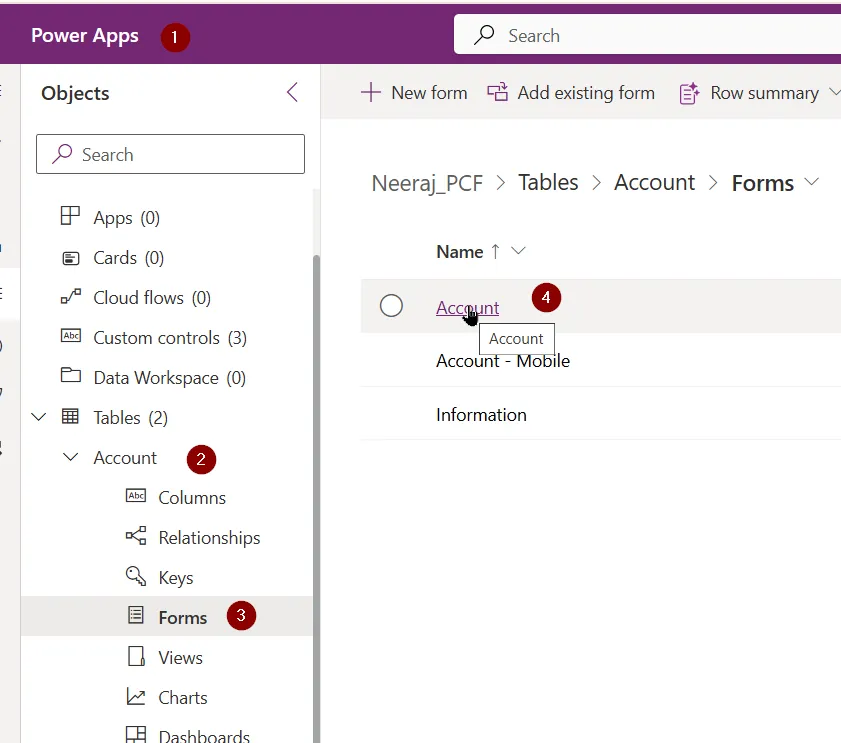Viewport: 841px width, 743px height.
Task: Open the Information form
Action: click(481, 414)
